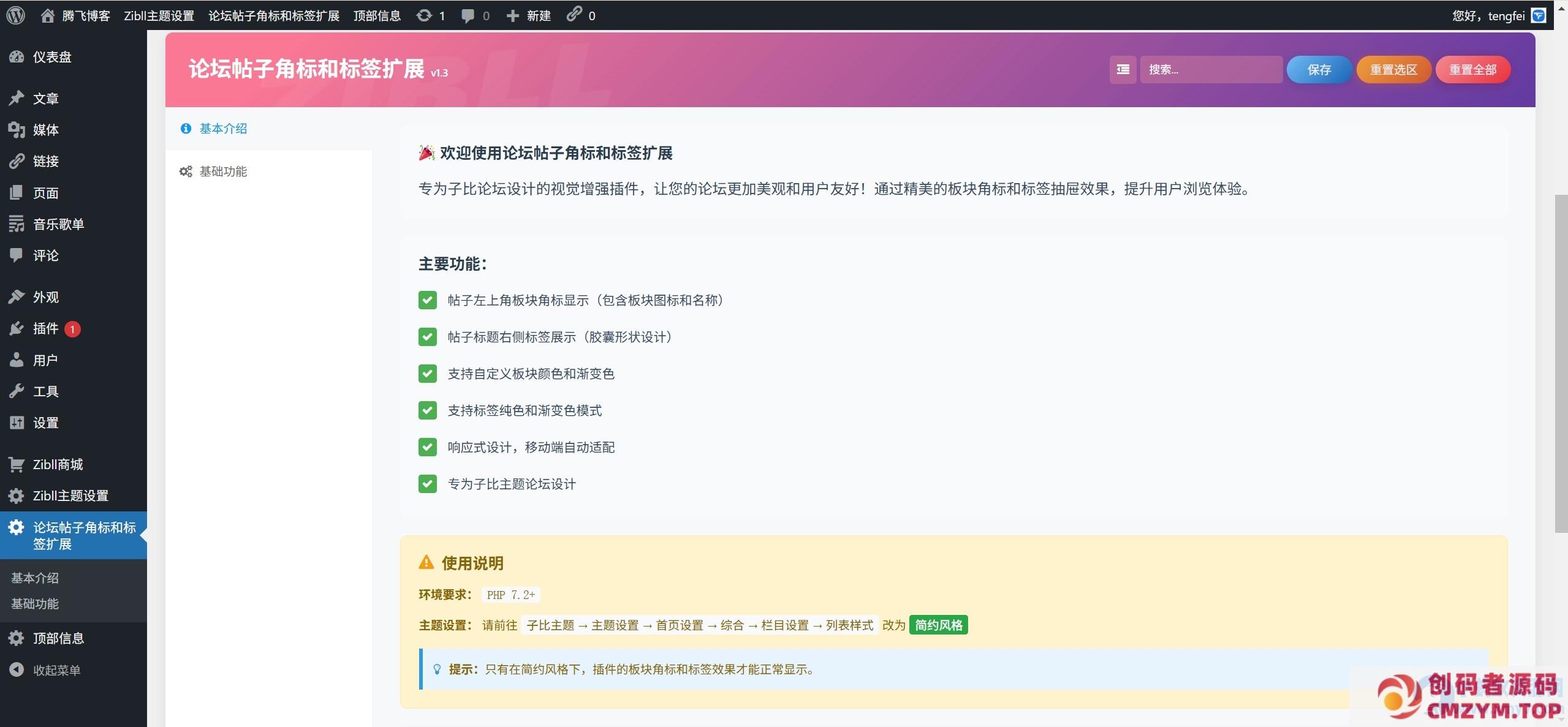
Task: Click the 重置全部 button
Action: click(1472, 69)
